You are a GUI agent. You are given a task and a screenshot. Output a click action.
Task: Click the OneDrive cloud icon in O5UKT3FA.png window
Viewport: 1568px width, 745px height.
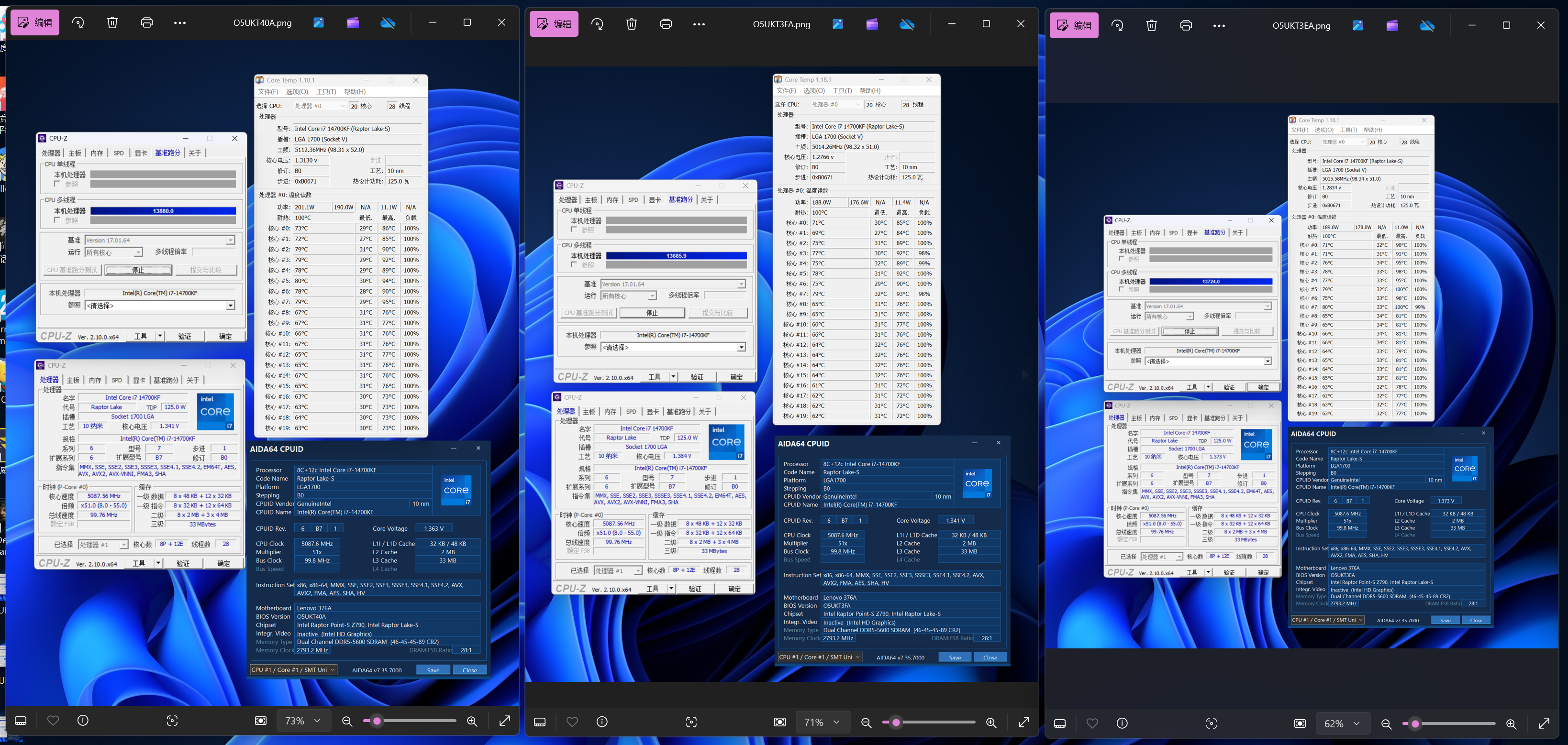point(907,24)
